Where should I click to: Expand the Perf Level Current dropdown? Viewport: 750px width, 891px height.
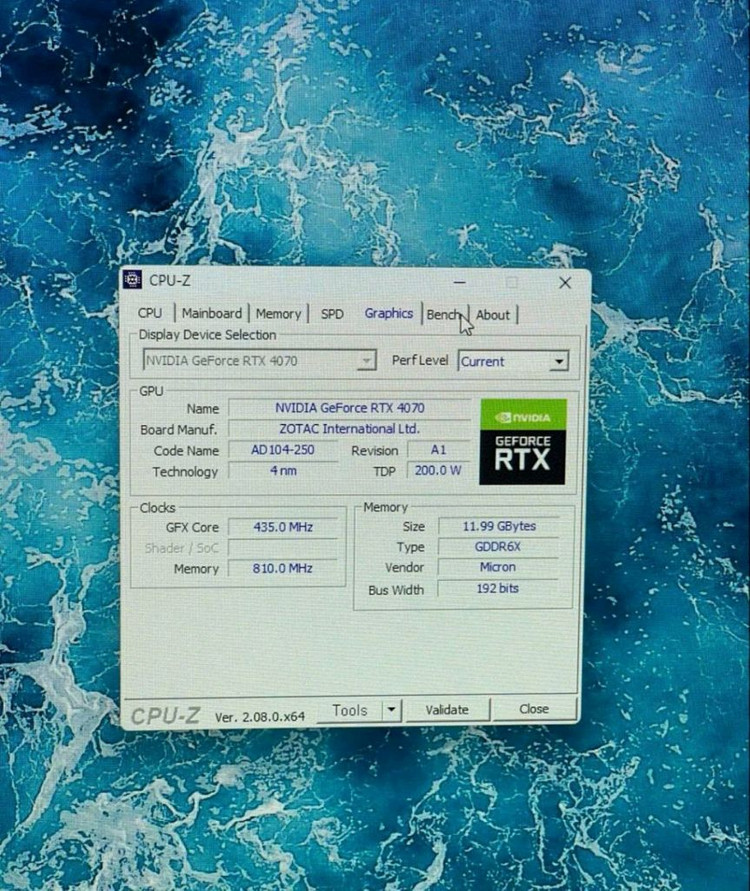(x=513, y=361)
